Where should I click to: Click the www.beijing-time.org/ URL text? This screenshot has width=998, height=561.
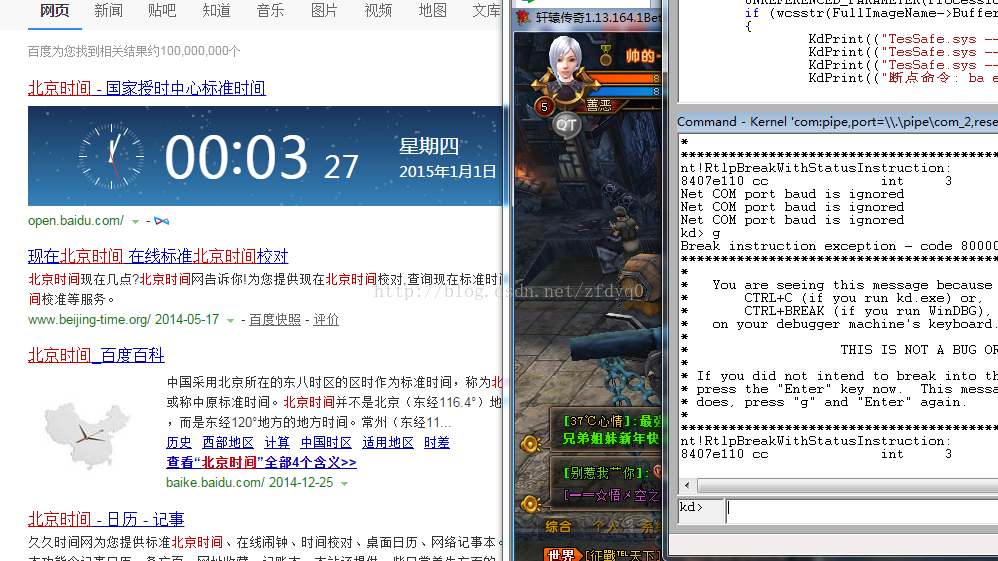(89, 320)
